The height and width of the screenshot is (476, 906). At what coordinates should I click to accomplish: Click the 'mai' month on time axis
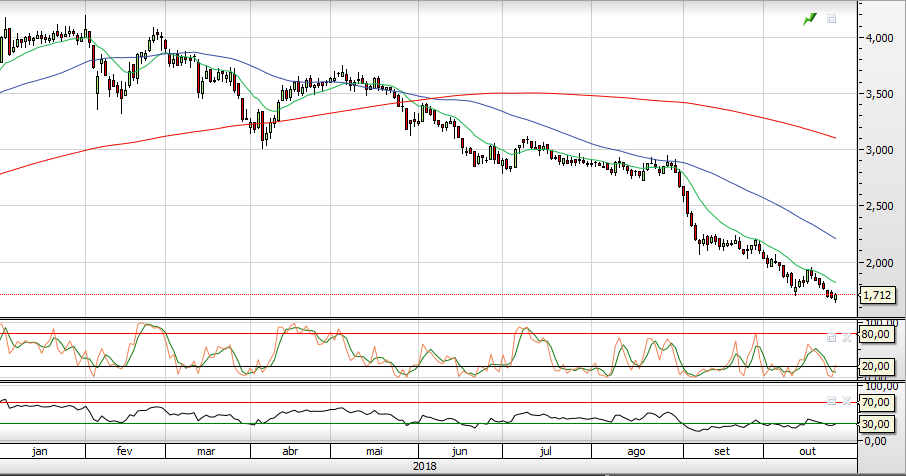point(374,451)
